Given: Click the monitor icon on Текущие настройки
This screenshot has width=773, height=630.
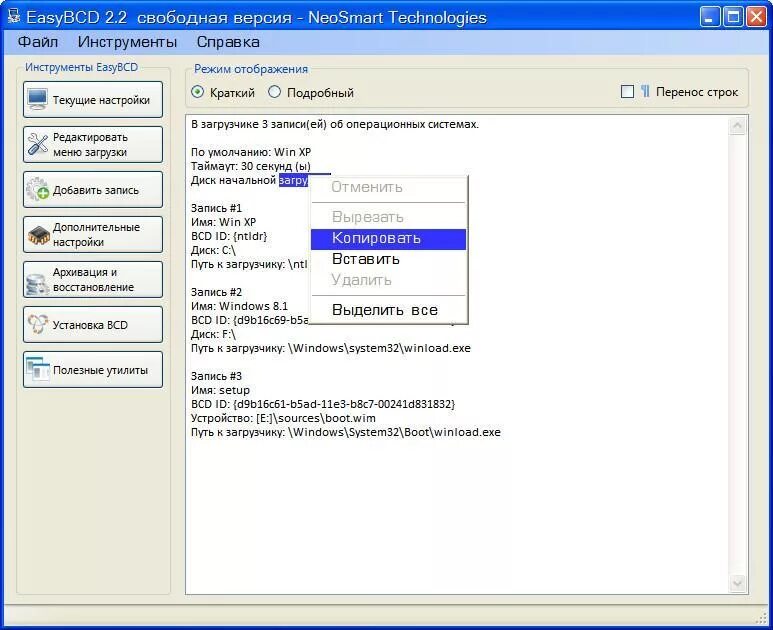Looking at the screenshot, I should [37, 100].
